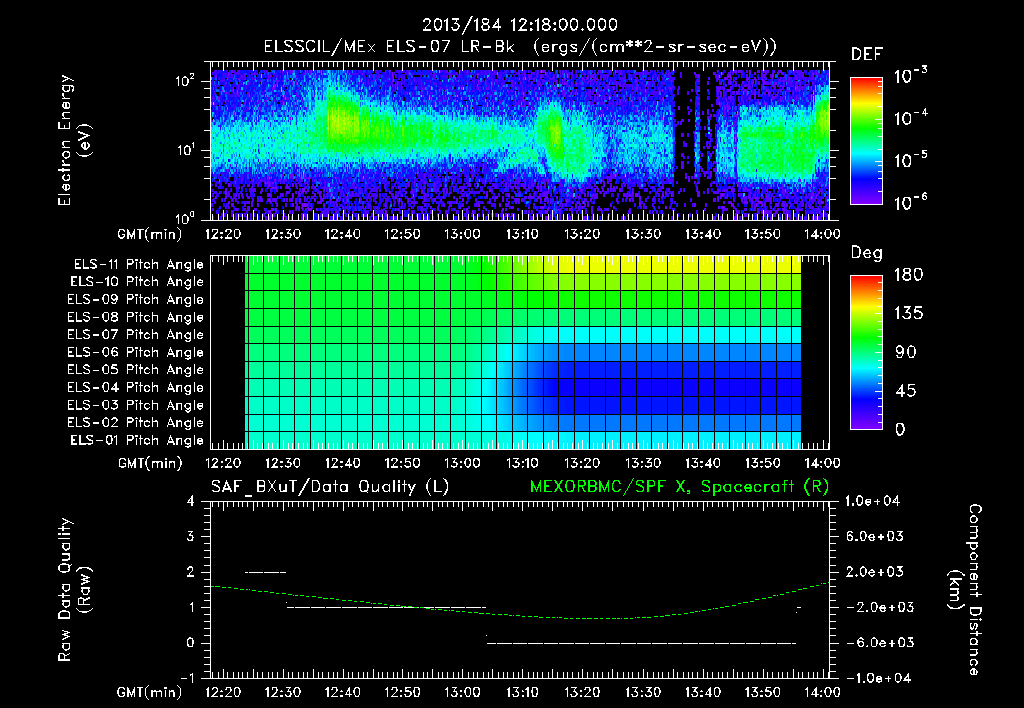Screen dimensions: 1024x708
Task: Select the ELS-06 Pitch Angle row label
Action: tap(136, 352)
